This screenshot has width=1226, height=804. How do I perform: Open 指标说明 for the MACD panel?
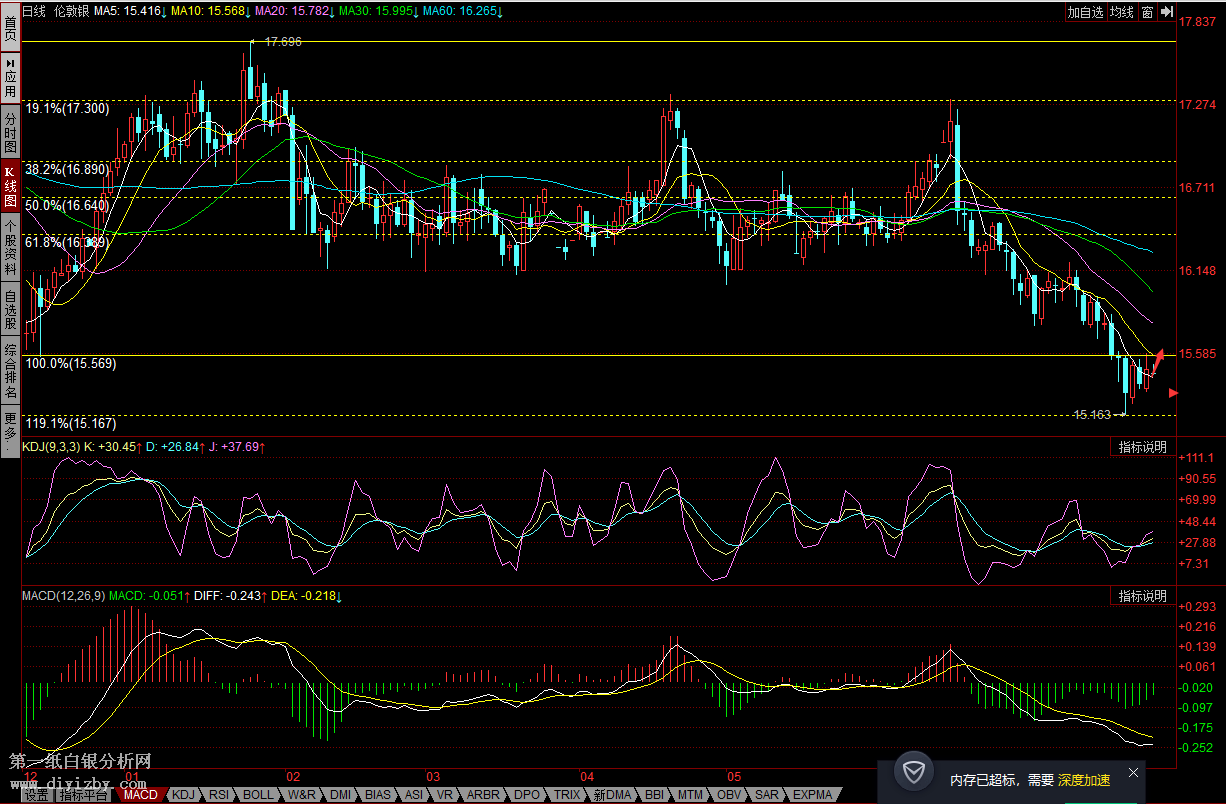pos(1142,596)
